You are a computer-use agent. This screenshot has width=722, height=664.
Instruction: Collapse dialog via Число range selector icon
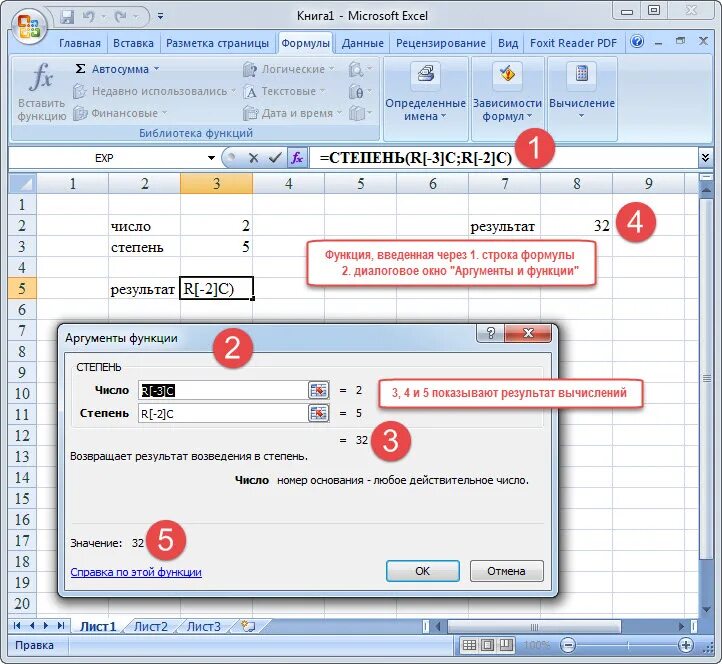[318, 390]
